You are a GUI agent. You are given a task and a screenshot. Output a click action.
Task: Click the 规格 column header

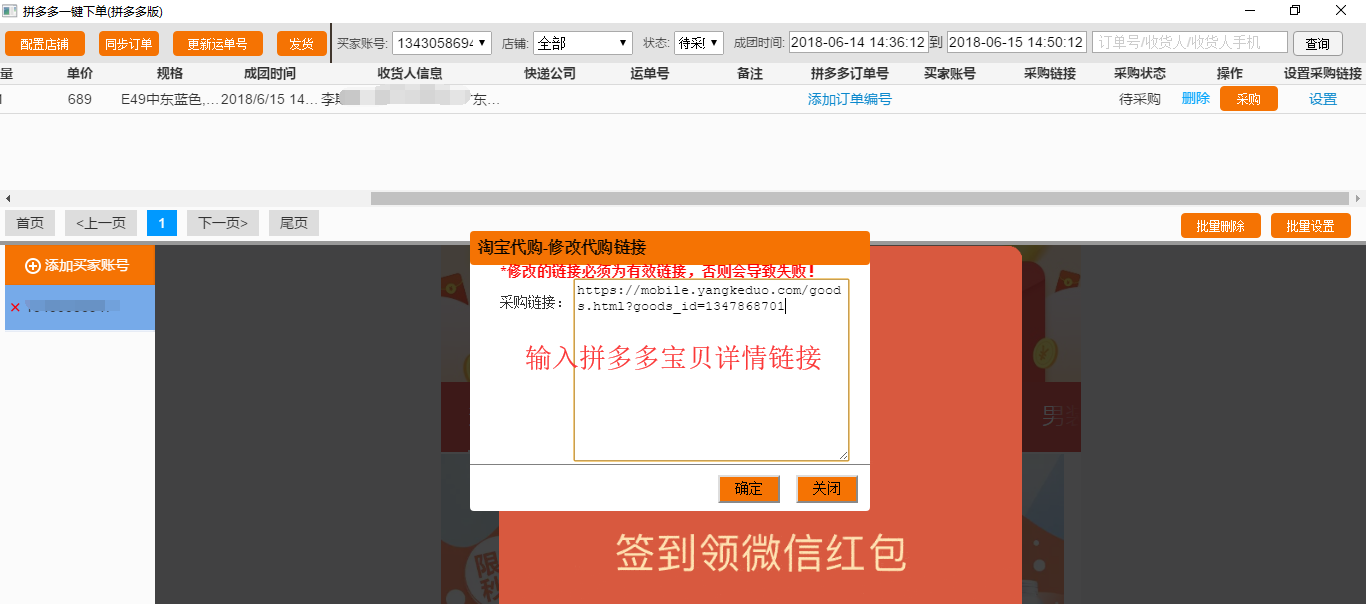[x=170, y=74]
